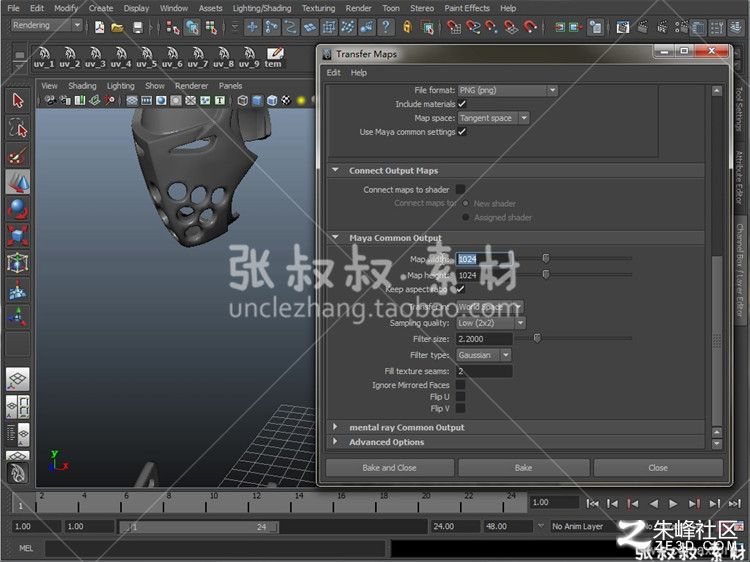Open the File format PNG dropdown

point(507,90)
